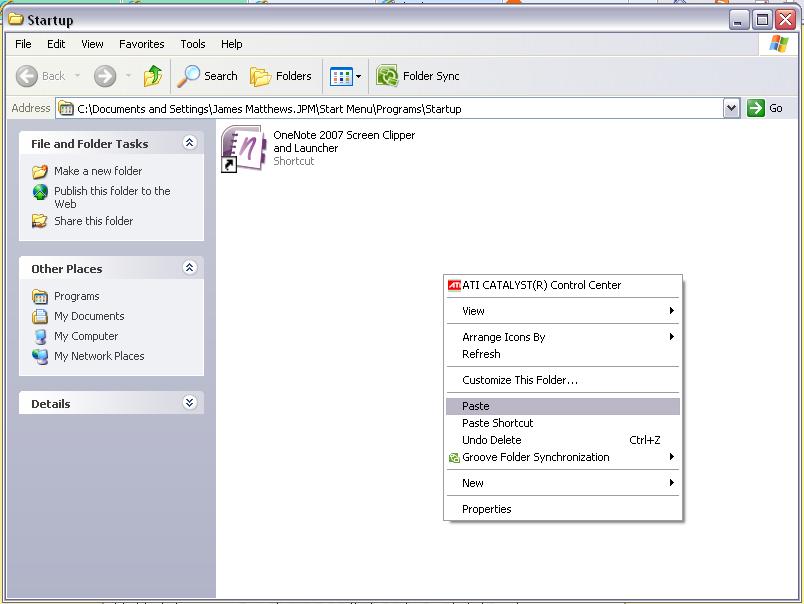This screenshot has height=604, width=804.
Task: Choose Undo Delete from context menu
Action: pyautogui.click(x=563, y=440)
